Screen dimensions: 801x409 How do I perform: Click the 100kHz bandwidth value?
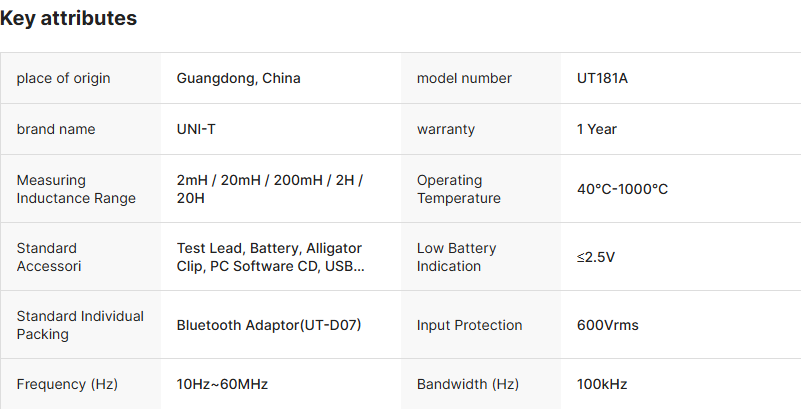pos(602,384)
